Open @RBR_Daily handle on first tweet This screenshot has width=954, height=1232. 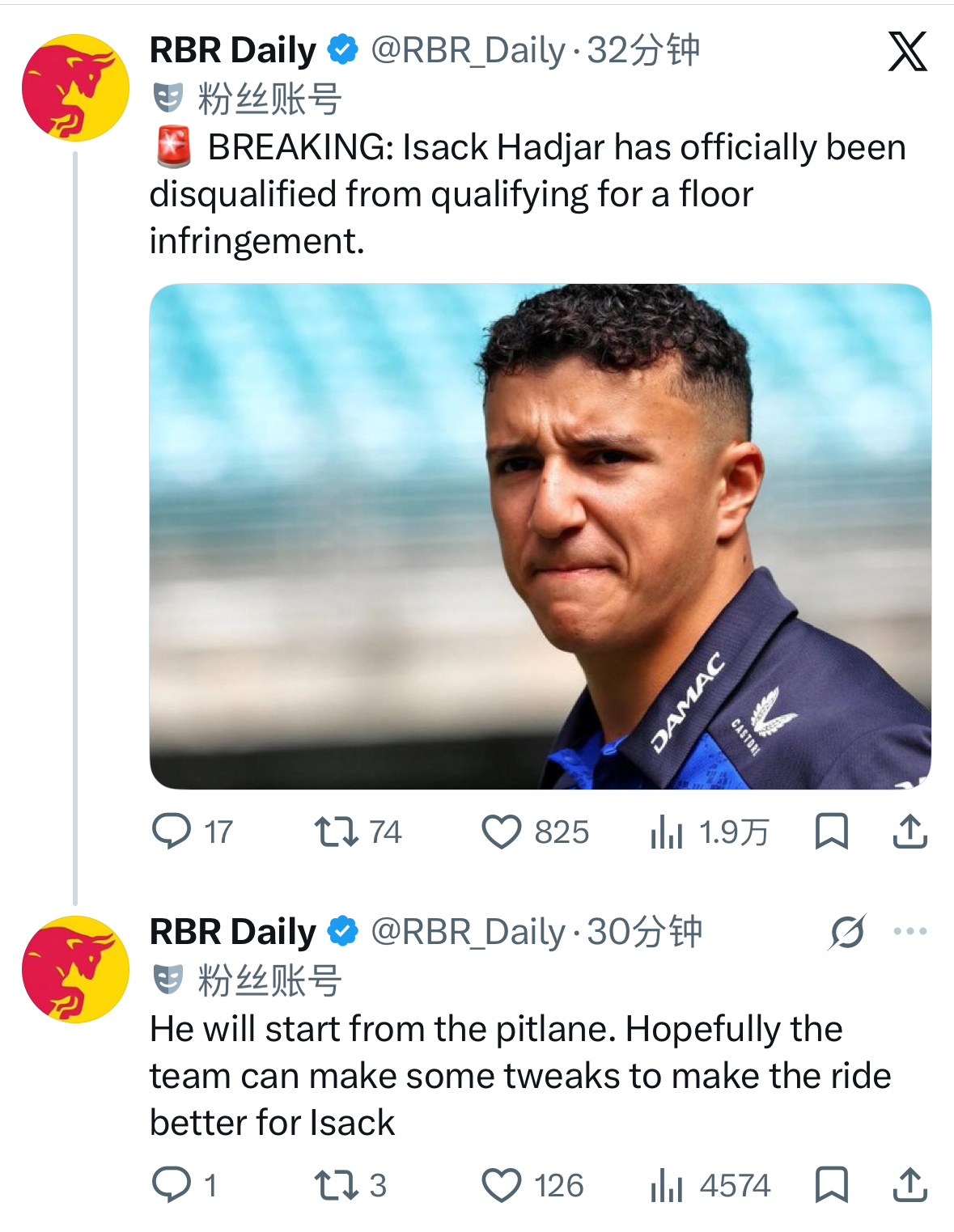point(468,51)
